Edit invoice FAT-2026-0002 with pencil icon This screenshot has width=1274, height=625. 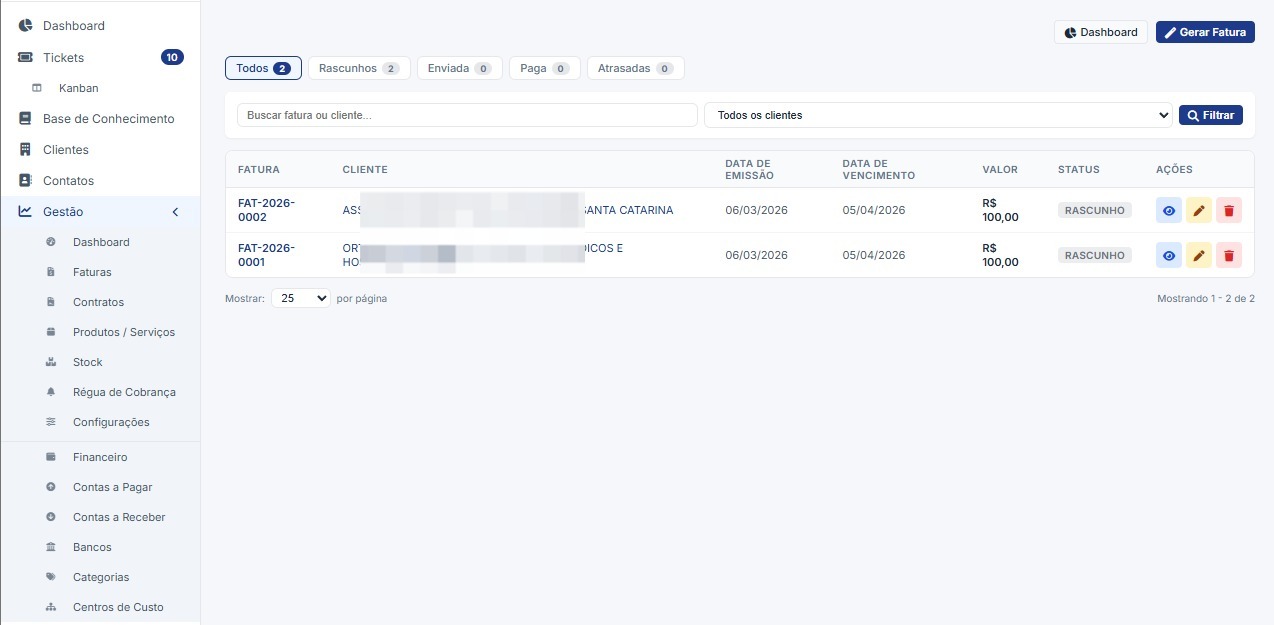pos(1199,210)
